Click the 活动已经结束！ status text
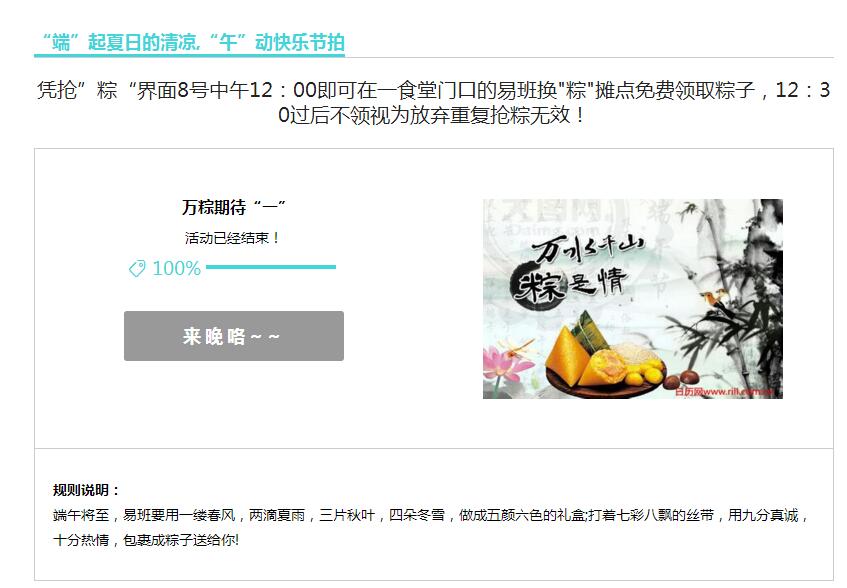The width and height of the screenshot is (847, 588). coord(232,238)
